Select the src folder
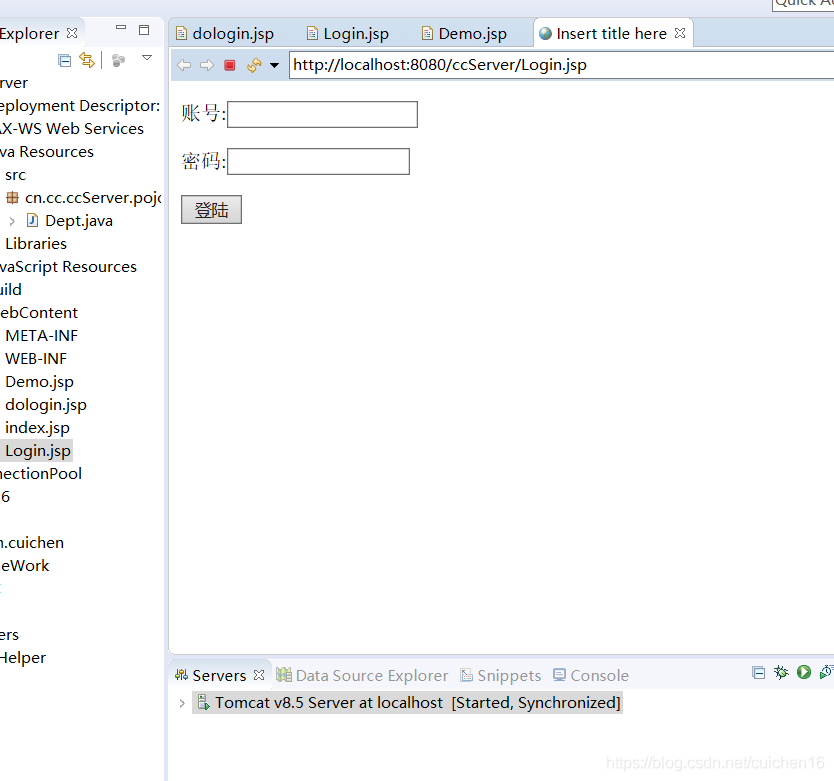834x781 pixels. [x=15, y=175]
